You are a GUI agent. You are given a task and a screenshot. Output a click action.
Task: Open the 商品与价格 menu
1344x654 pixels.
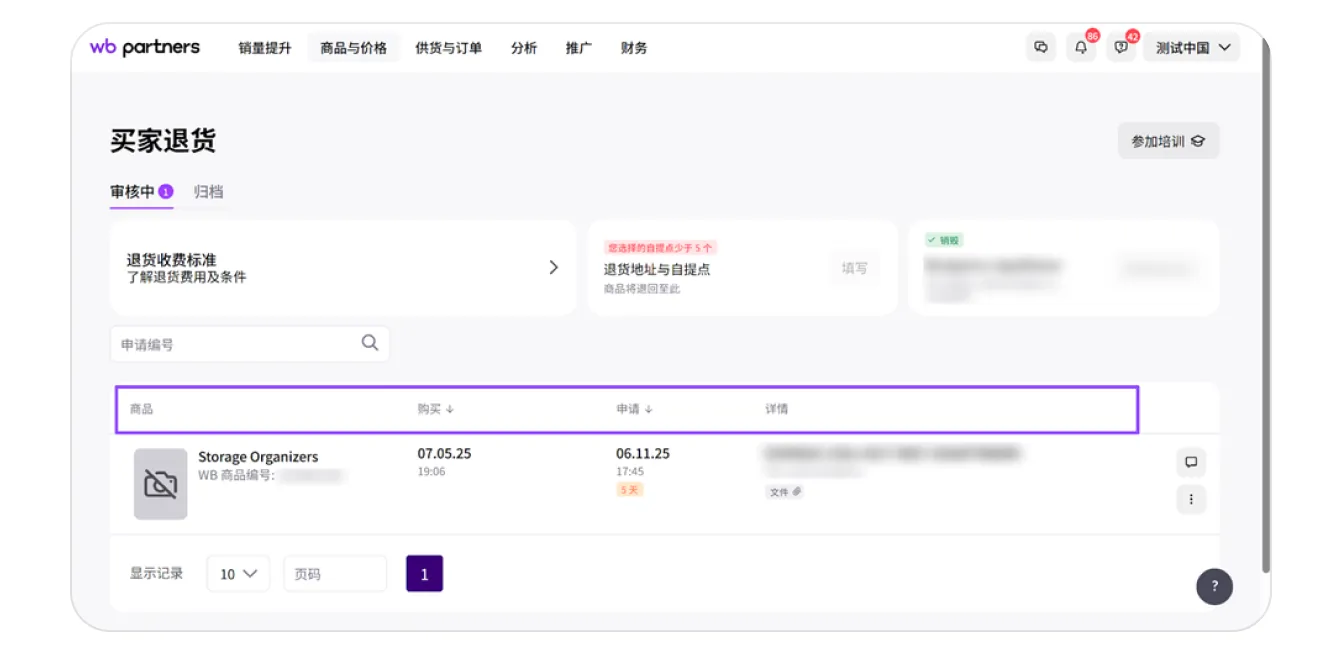click(x=353, y=47)
